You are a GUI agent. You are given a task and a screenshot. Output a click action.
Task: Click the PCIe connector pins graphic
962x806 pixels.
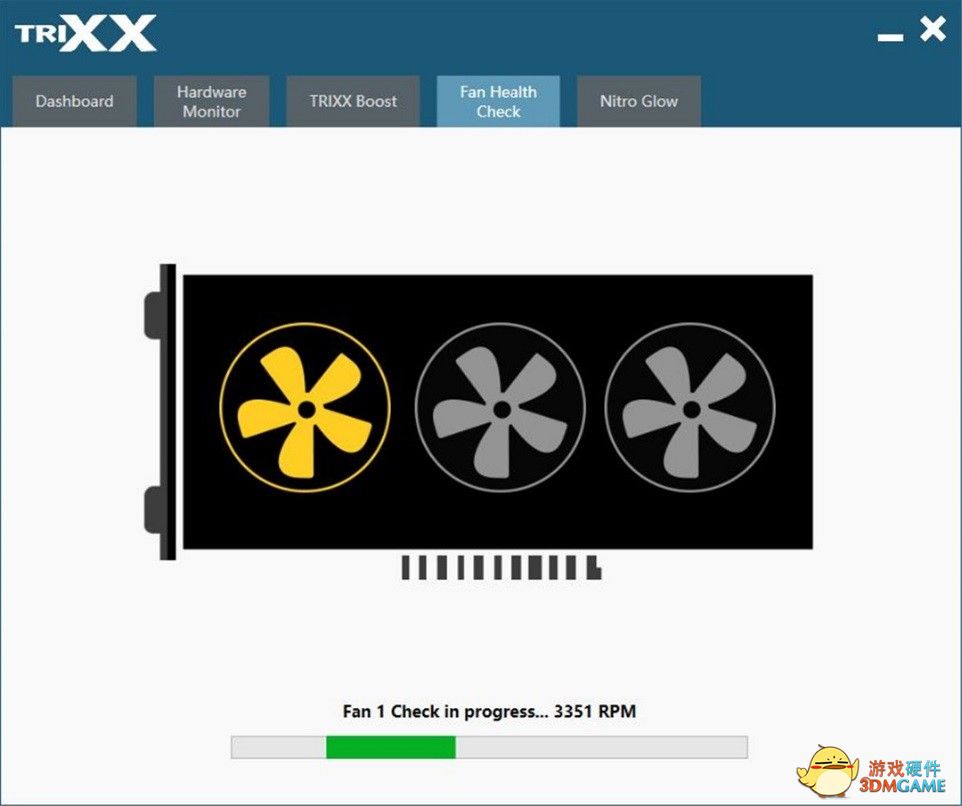coord(501,567)
